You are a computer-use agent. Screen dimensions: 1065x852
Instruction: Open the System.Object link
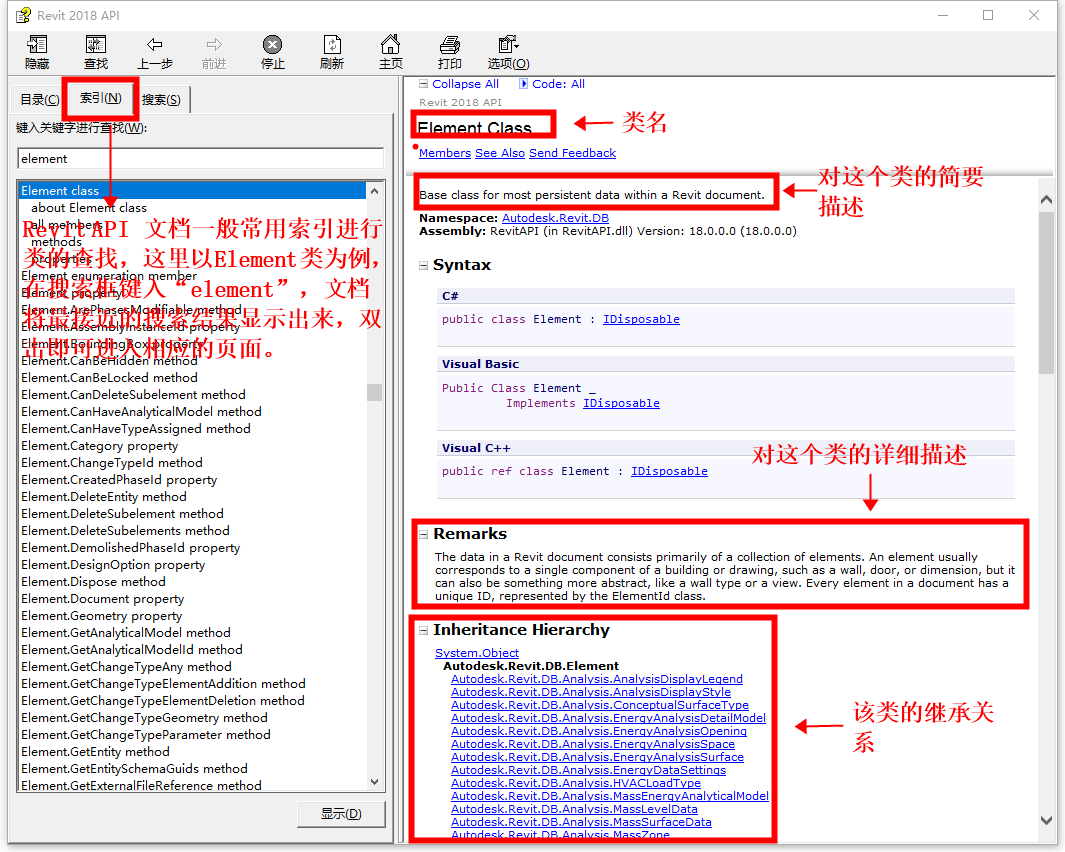[477, 653]
